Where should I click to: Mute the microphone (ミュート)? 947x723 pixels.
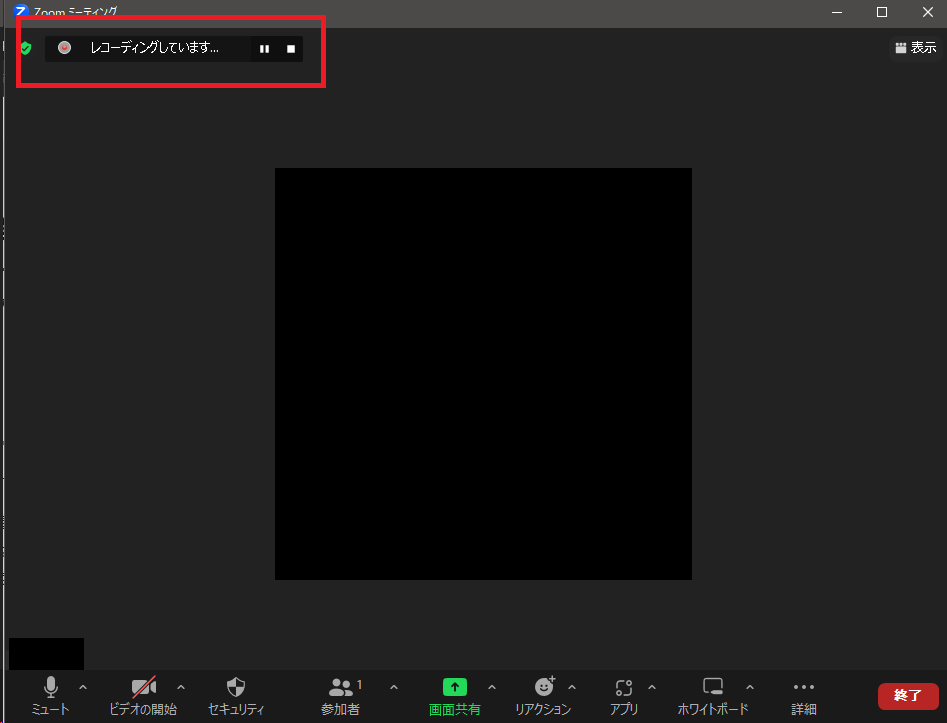click(50, 688)
